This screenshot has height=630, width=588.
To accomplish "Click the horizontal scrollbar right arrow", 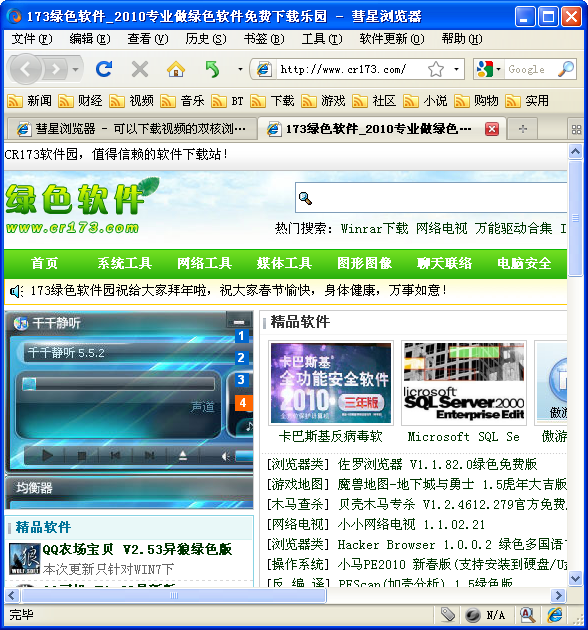I will click(558, 595).
